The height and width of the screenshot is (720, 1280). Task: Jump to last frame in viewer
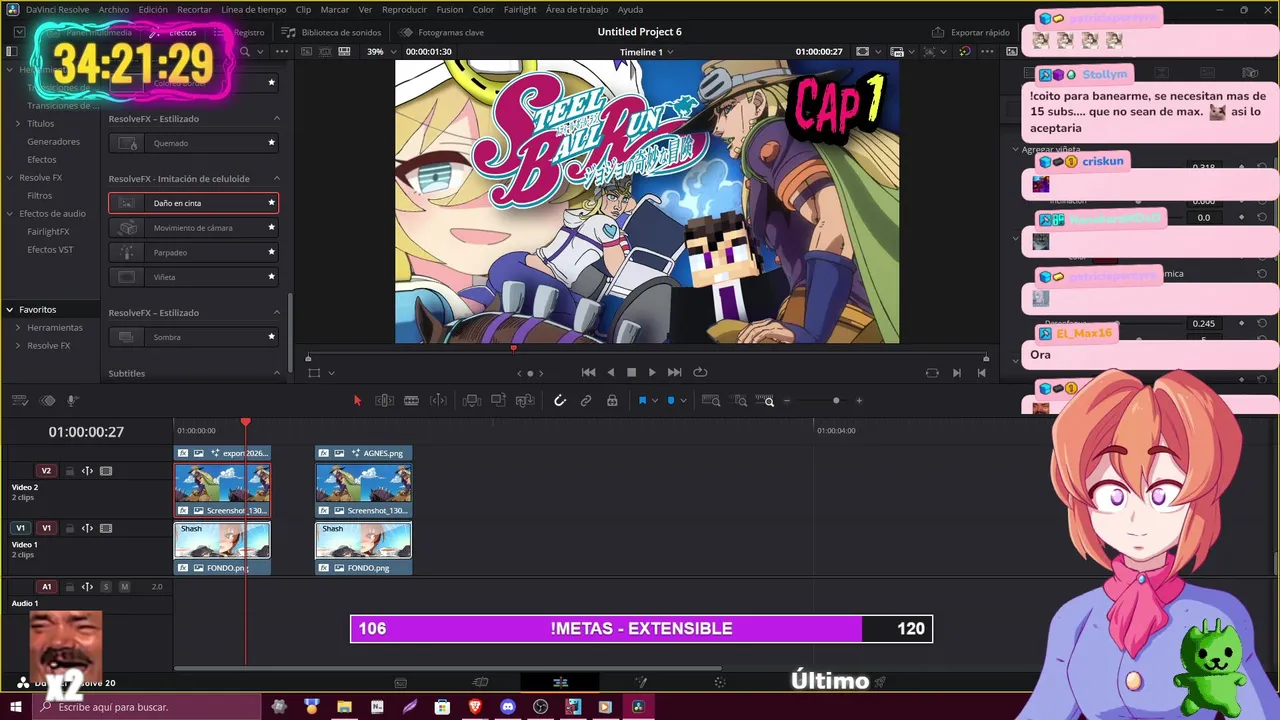click(x=674, y=372)
